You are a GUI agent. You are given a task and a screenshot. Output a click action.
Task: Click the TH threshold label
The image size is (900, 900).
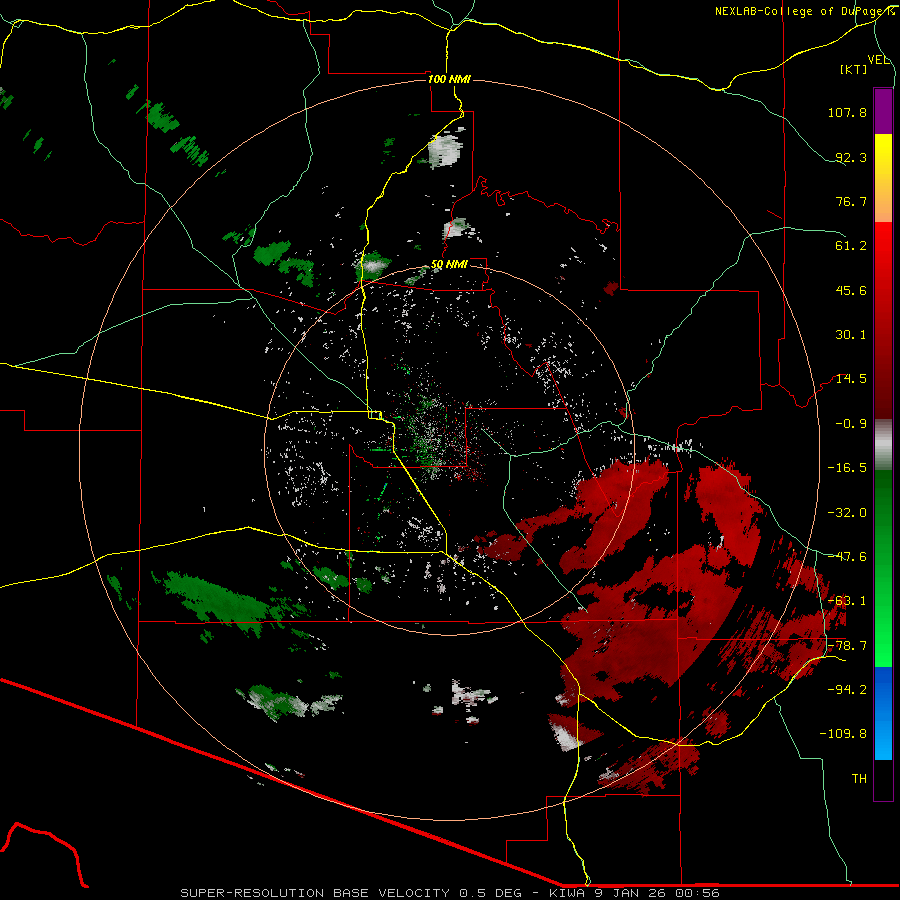pyautogui.click(x=859, y=778)
